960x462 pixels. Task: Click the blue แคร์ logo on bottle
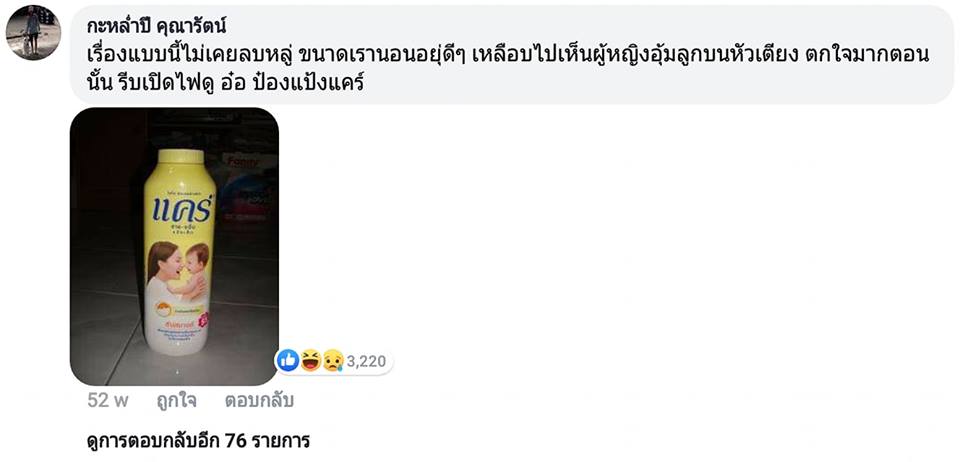184,207
